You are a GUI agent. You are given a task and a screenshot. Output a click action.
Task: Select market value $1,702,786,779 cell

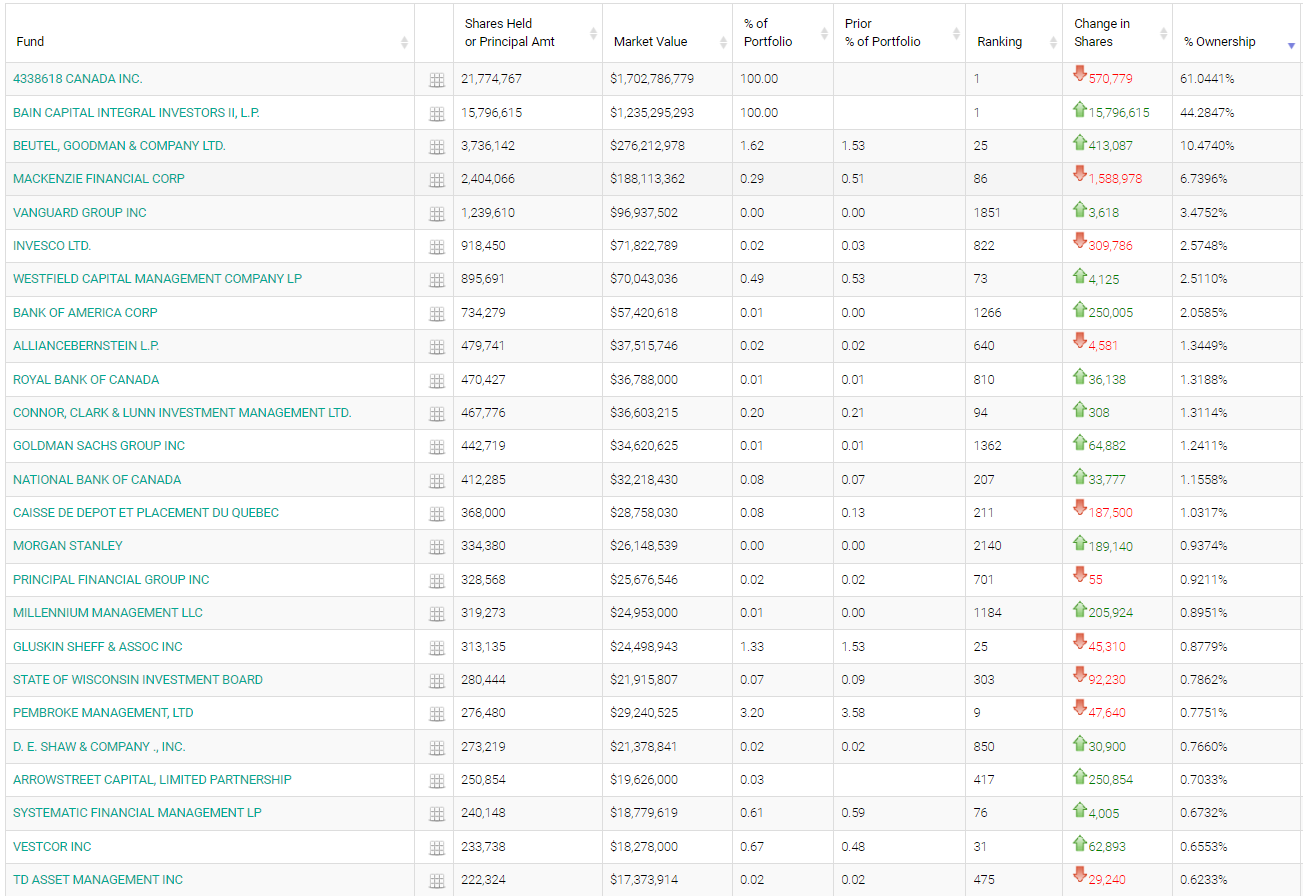667,79
